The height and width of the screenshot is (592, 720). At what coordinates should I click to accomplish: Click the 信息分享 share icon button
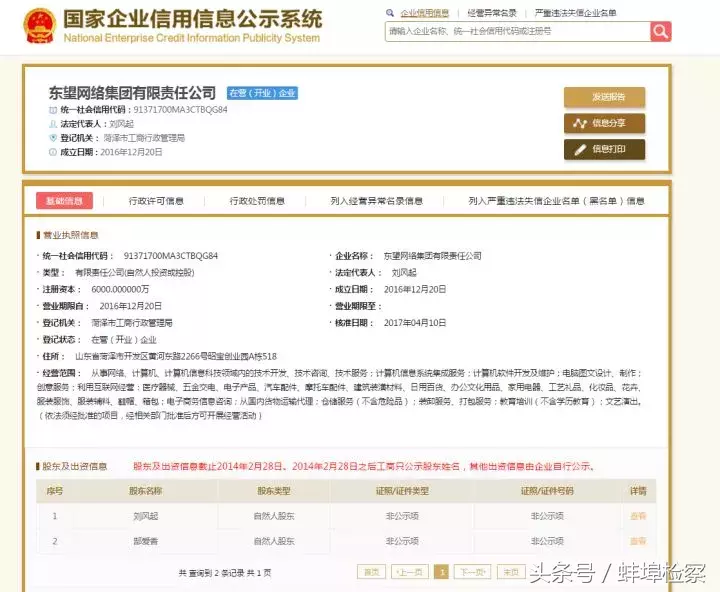point(604,123)
